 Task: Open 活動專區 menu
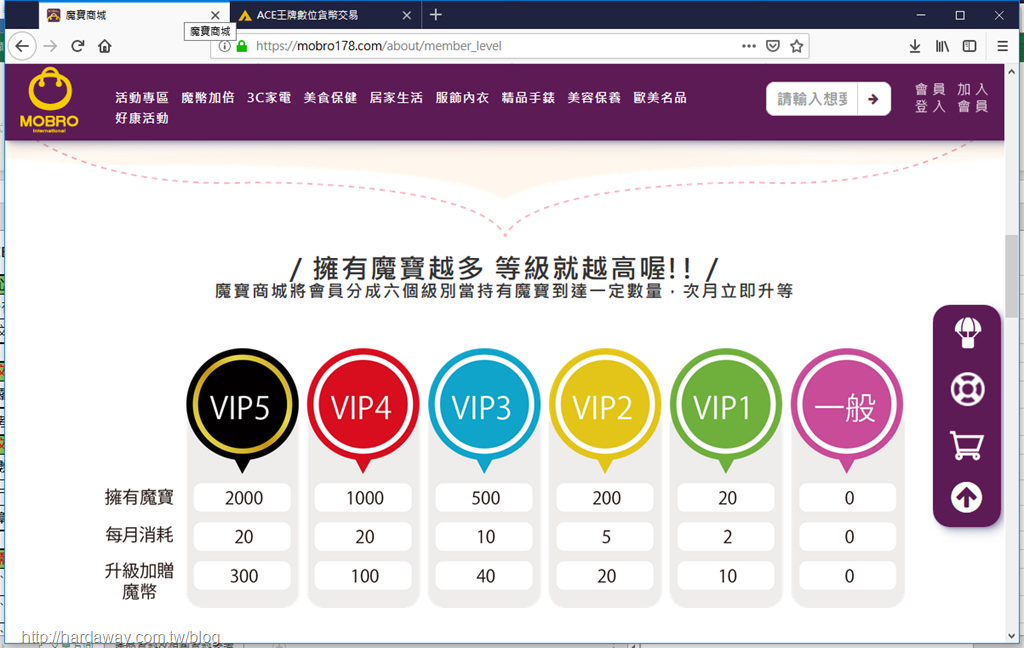click(142, 98)
